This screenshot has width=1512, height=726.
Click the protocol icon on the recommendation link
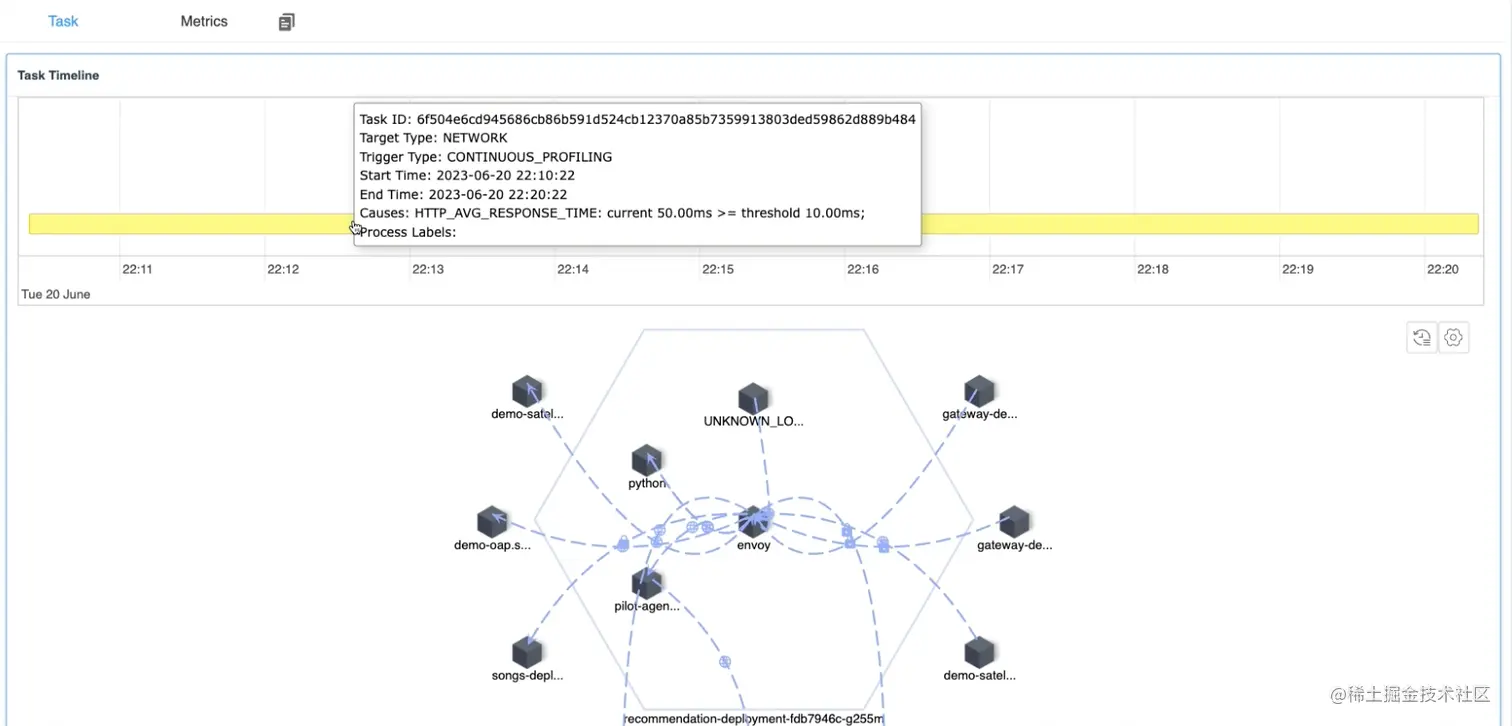click(725, 662)
